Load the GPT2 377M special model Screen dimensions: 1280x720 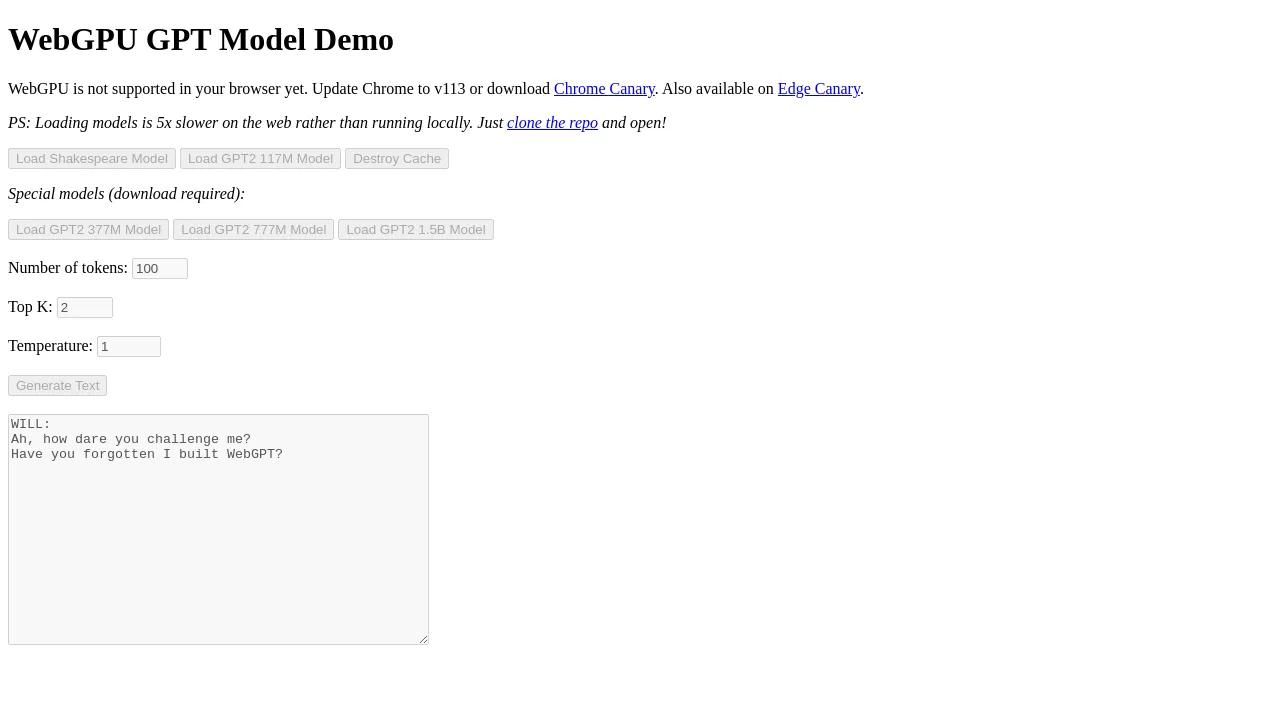[x=88, y=230]
